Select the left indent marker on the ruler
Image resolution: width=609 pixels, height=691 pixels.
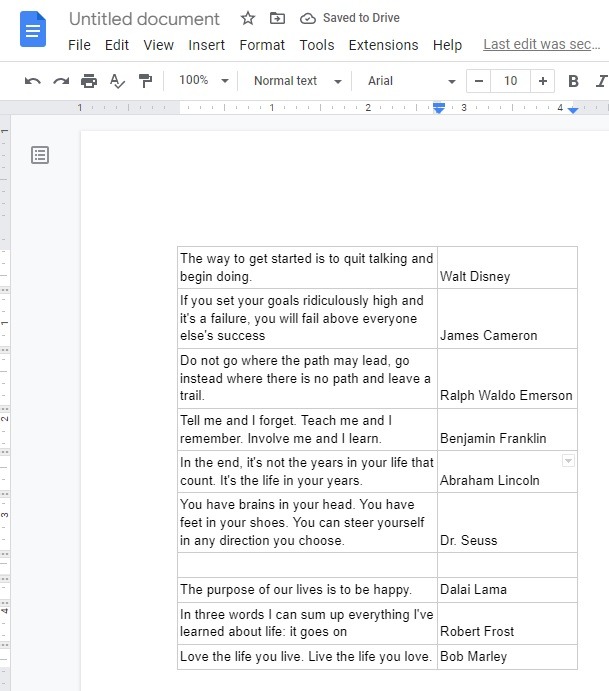pos(439,109)
